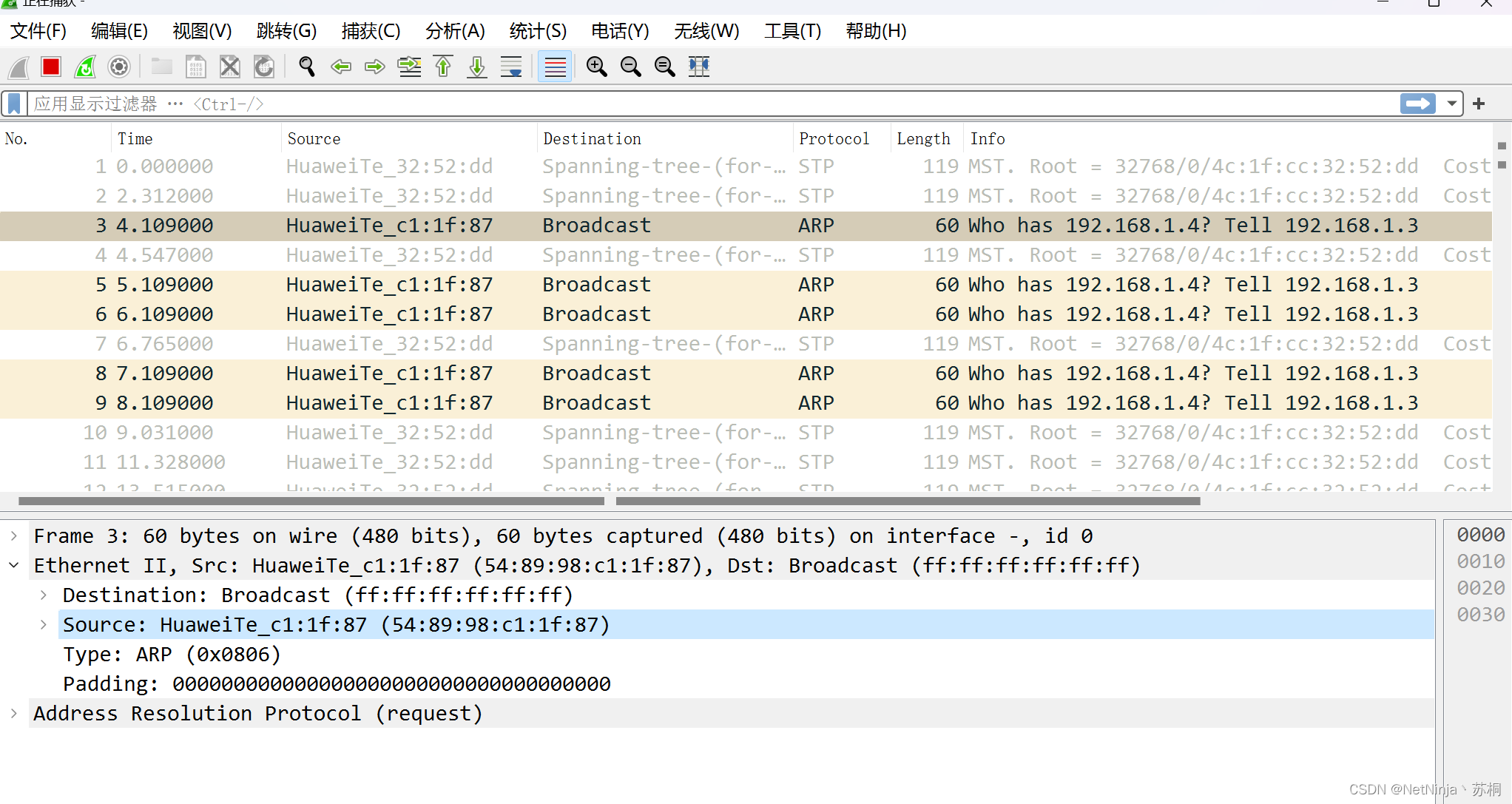Stop the running packet capture
The height and width of the screenshot is (804, 1512).
point(51,67)
